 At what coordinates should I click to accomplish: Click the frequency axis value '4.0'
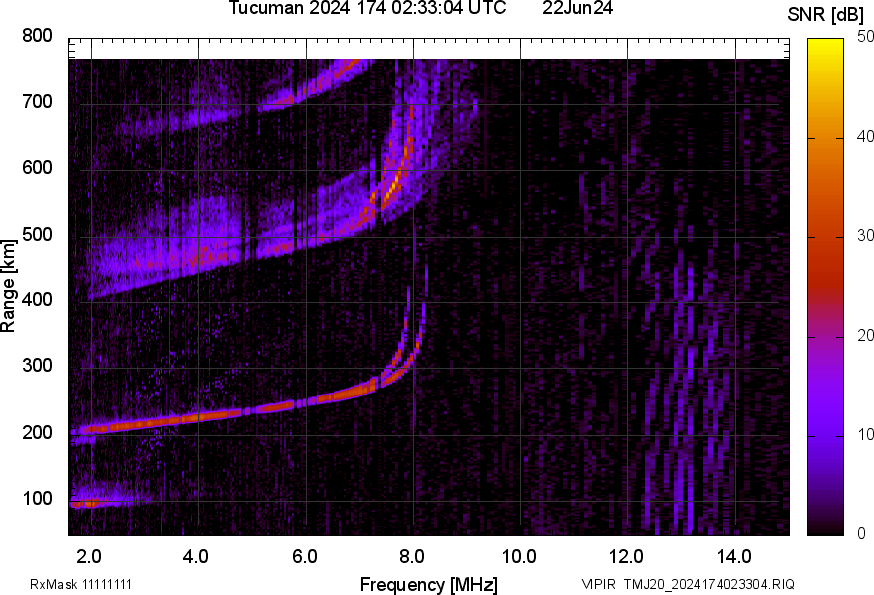click(x=196, y=556)
